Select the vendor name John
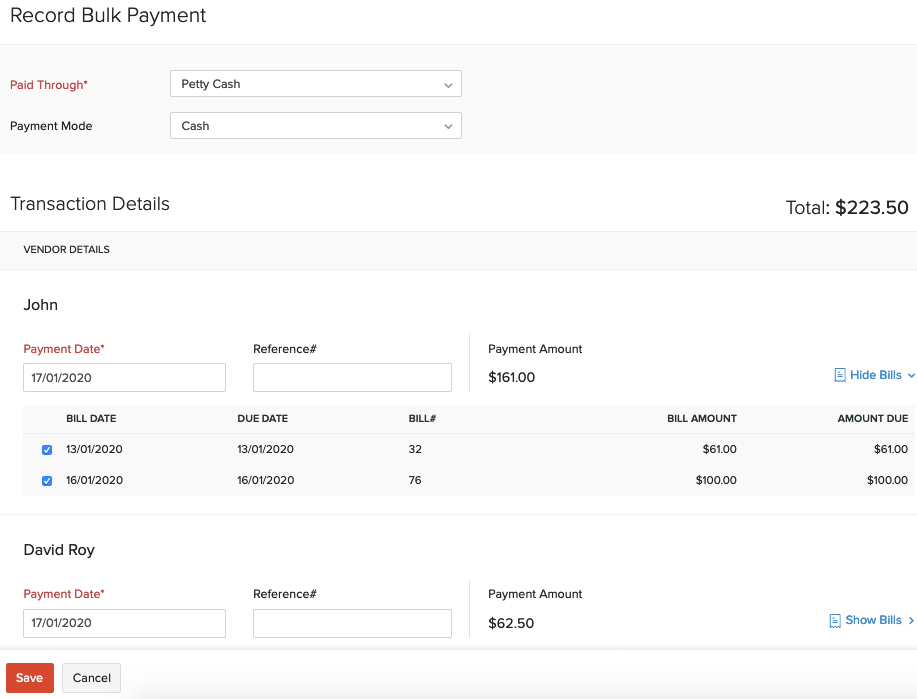917x699 pixels. pos(42,304)
